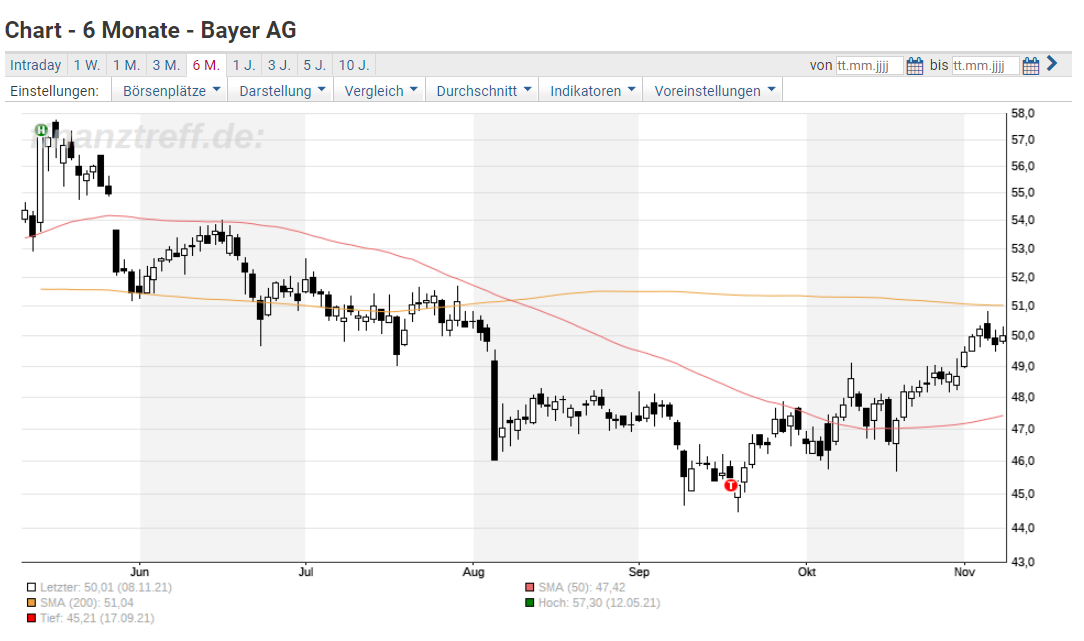Click the green Hoch legend swatch
The width and height of the screenshot is (1084, 641).
coord(530,603)
